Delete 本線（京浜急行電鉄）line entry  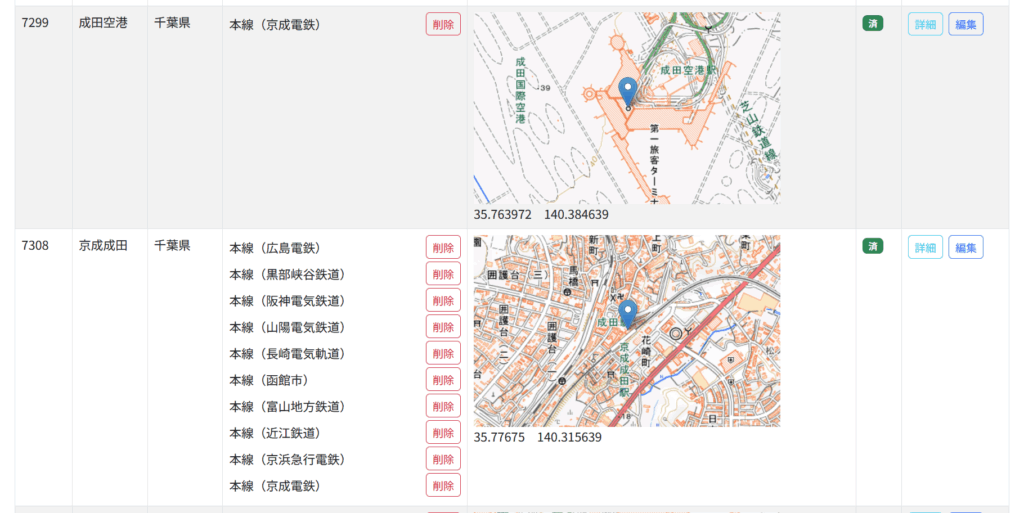tap(443, 459)
